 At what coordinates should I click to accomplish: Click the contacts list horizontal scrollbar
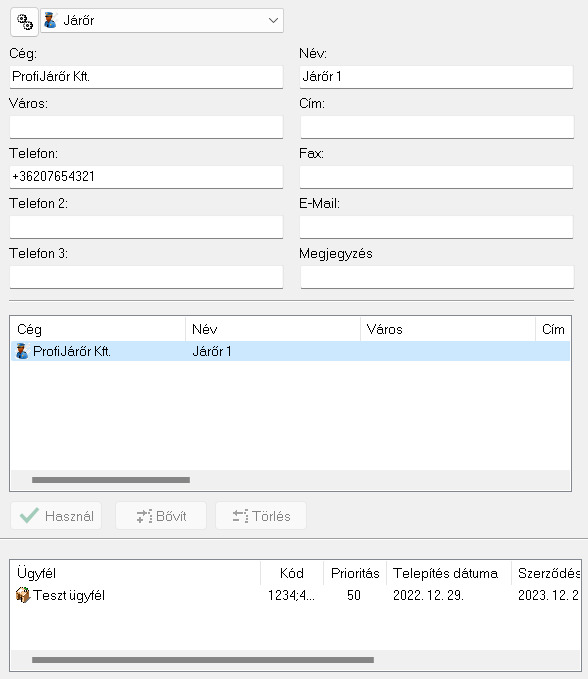click(x=111, y=480)
